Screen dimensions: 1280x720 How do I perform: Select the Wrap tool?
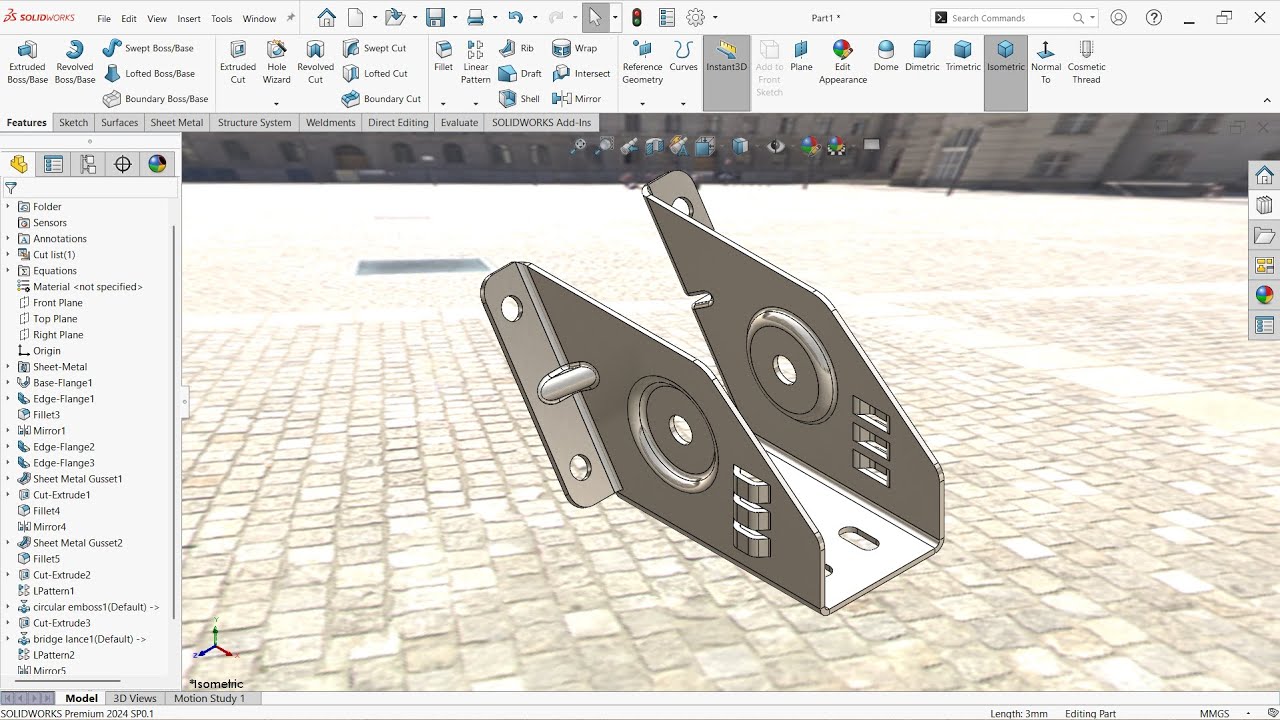[575, 48]
